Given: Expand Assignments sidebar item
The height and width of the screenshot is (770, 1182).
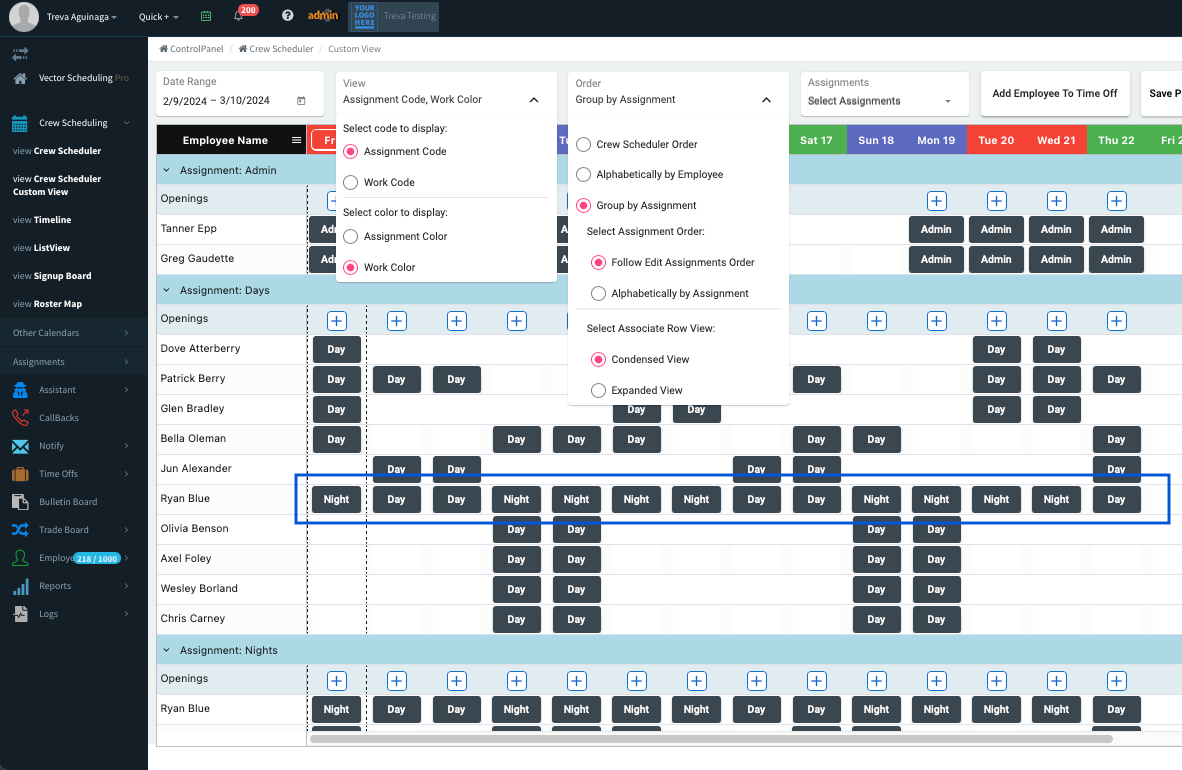Looking at the screenshot, I should point(74,362).
